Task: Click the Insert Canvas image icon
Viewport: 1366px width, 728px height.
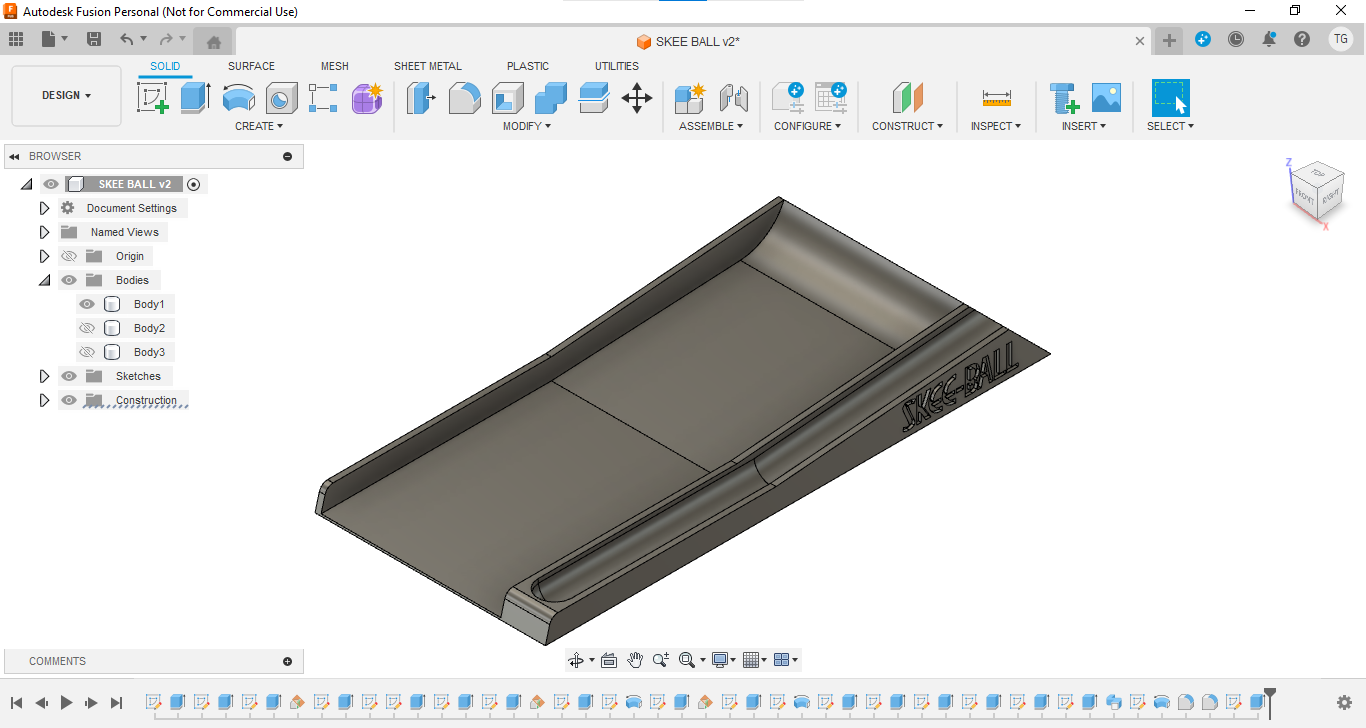Action: 1106,98
